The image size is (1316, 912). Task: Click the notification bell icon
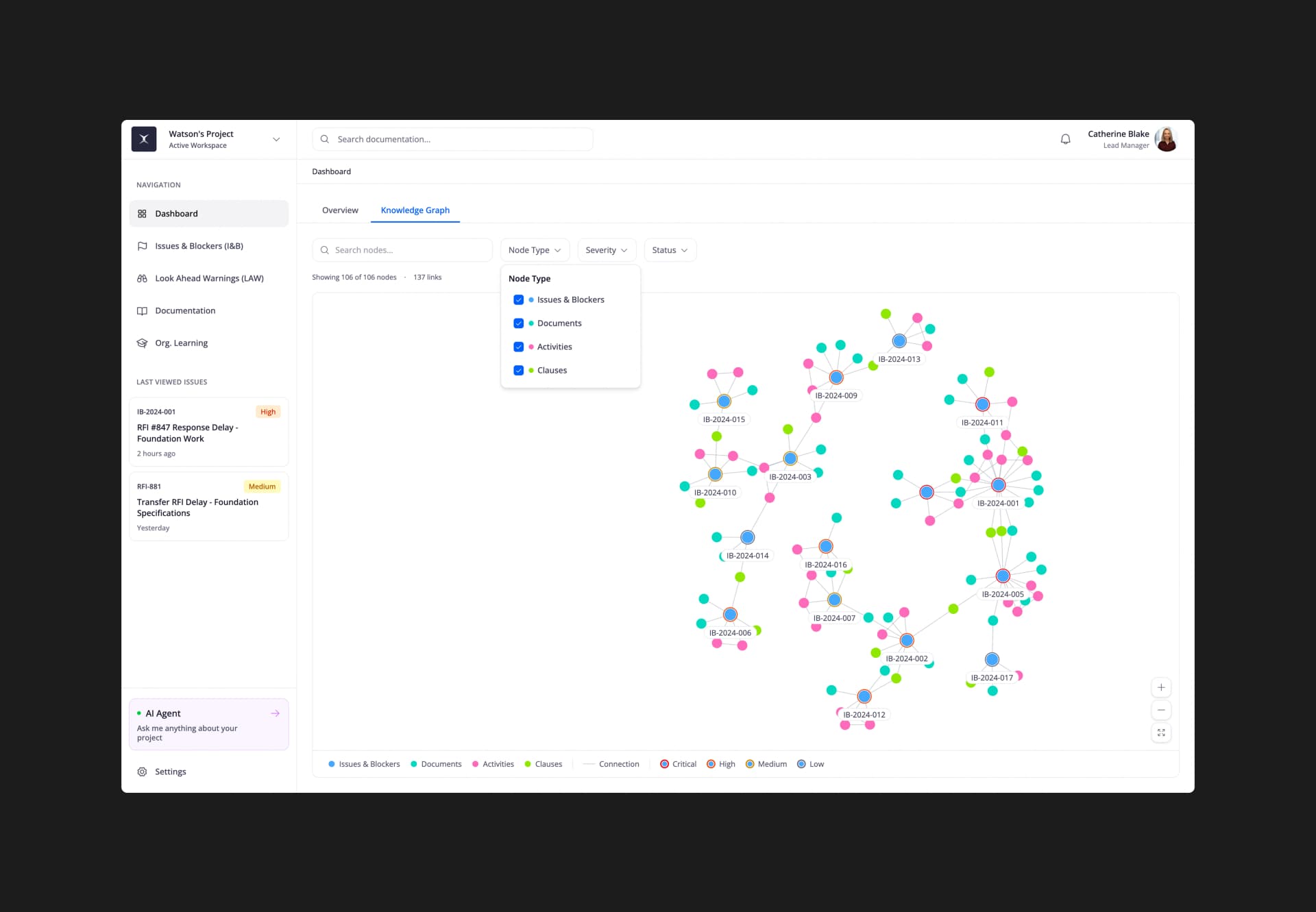point(1065,139)
